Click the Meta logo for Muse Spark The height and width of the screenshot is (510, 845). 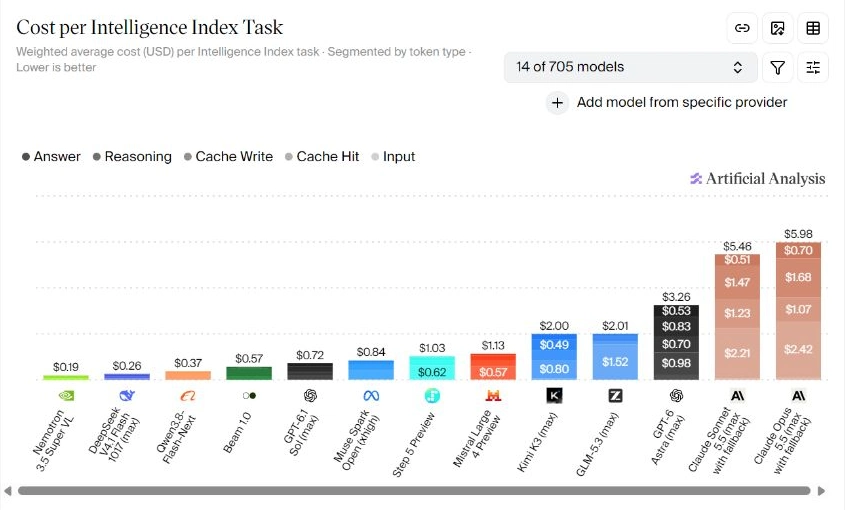(x=371, y=396)
